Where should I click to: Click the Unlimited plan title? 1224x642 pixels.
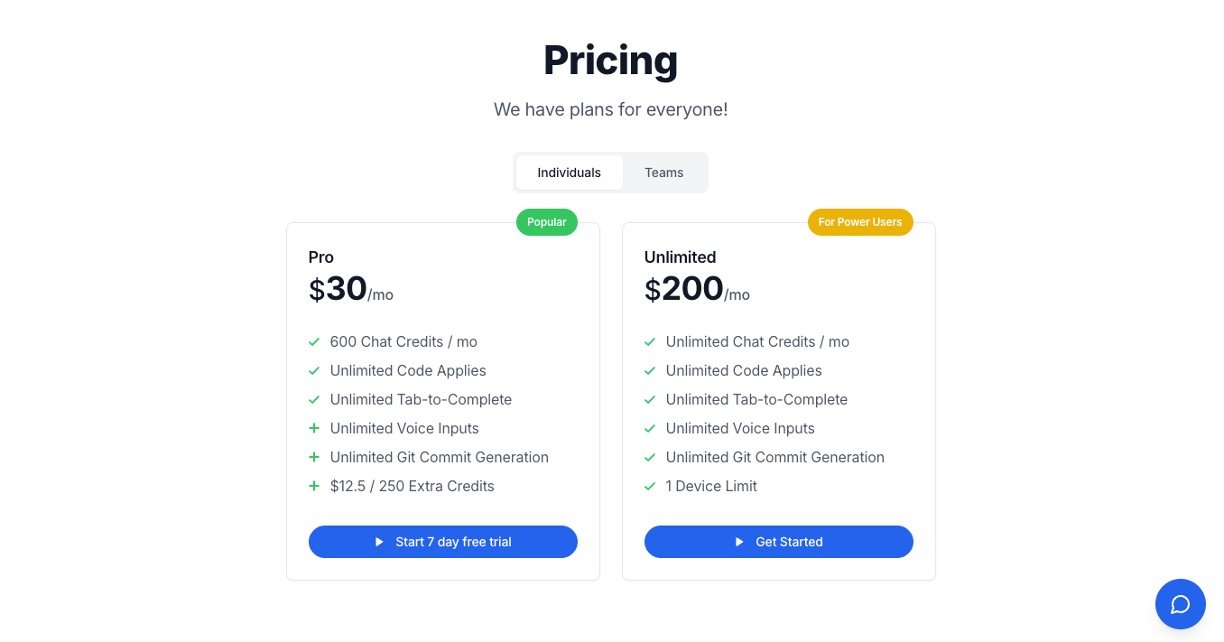coord(680,257)
